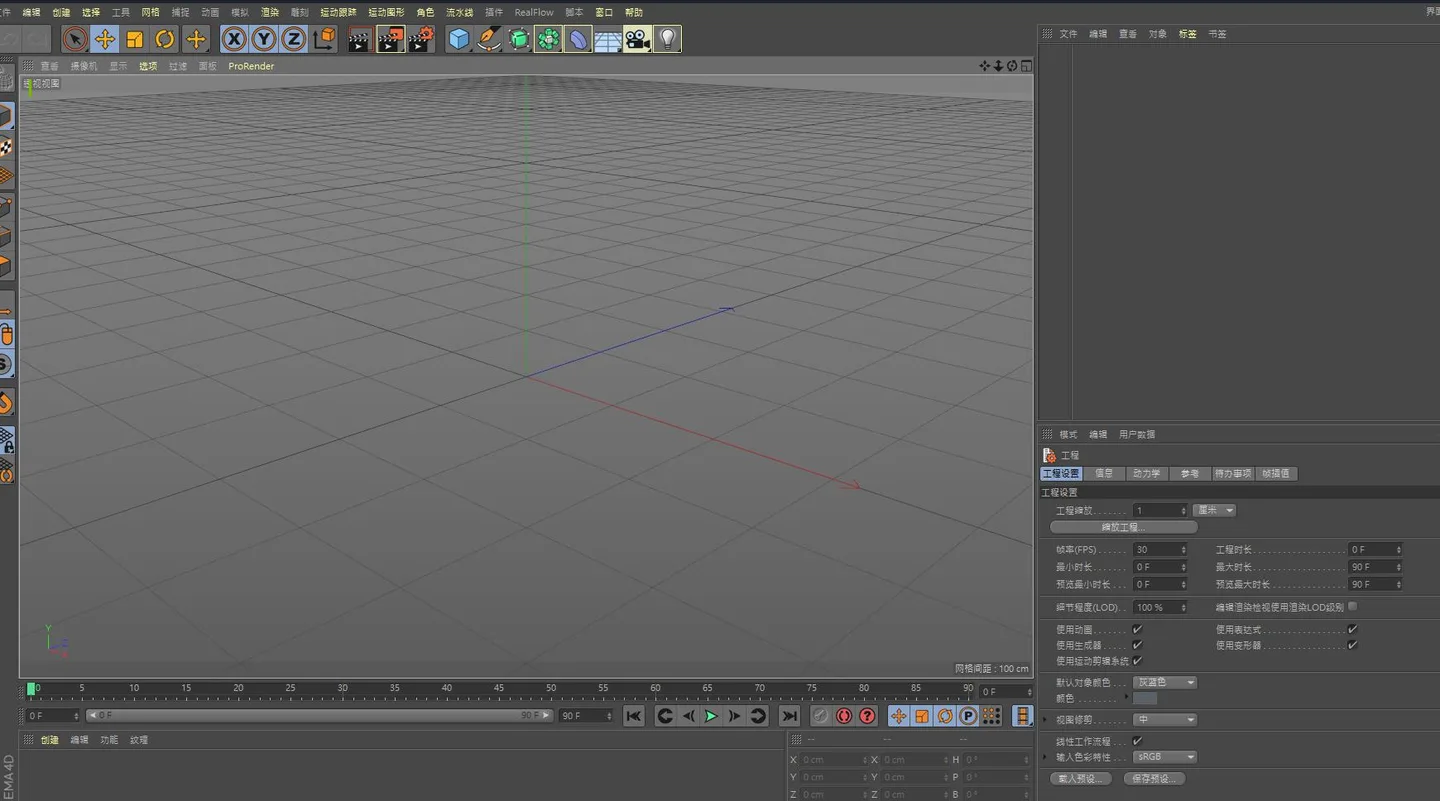1440x801 pixels.
Task: Switch to the 信息 tab
Action: pyautogui.click(x=1104, y=474)
